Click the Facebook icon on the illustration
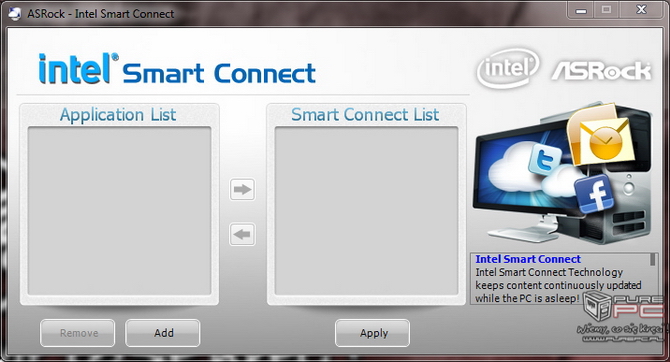670x362 pixels. 594,194
